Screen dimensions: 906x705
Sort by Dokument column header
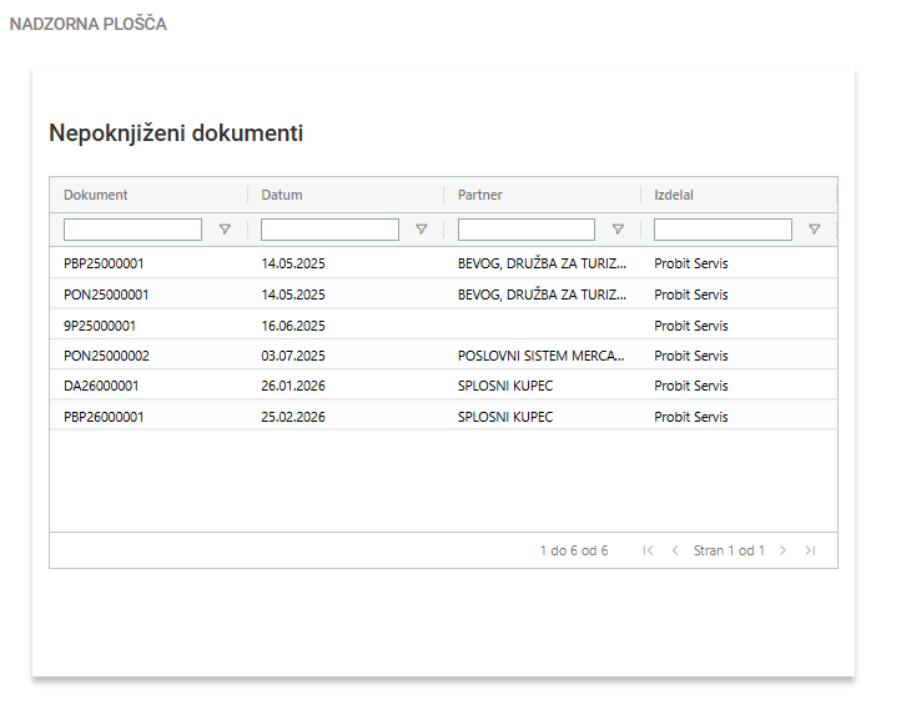95,195
